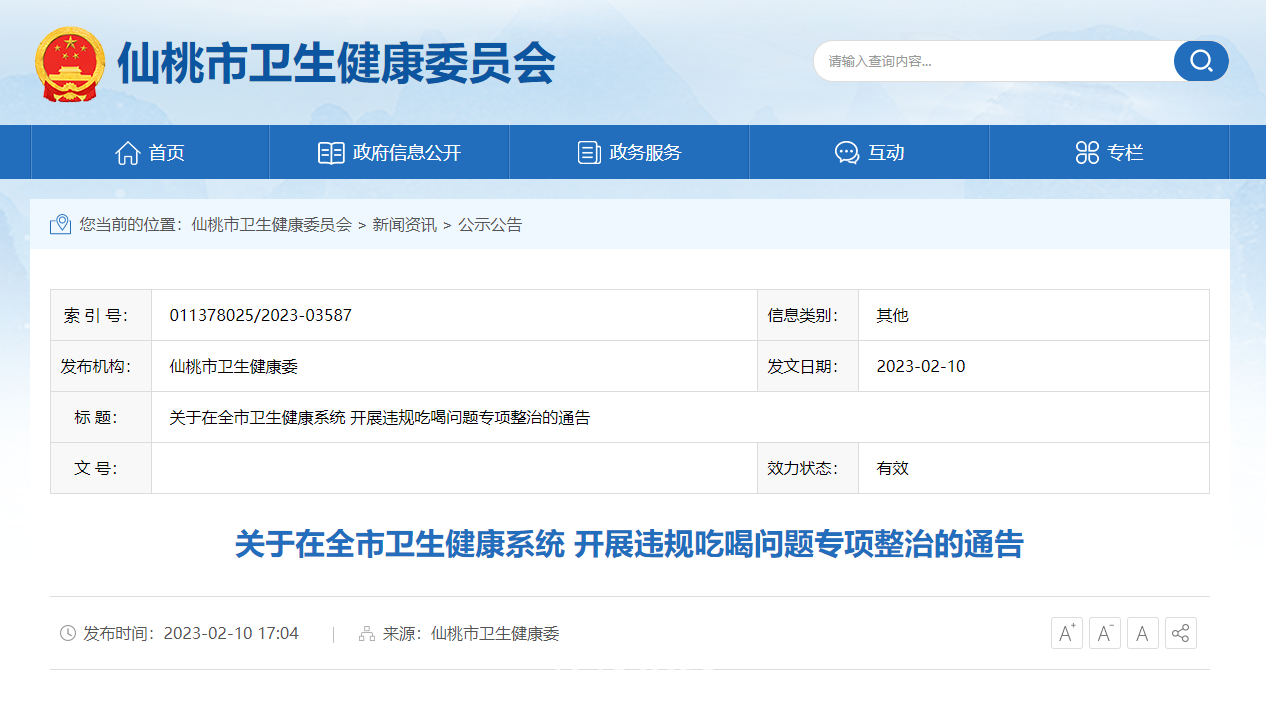Click the 效力状态 label cell
Image resolution: width=1266 pixels, height=709 pixels.
(808, 468)
